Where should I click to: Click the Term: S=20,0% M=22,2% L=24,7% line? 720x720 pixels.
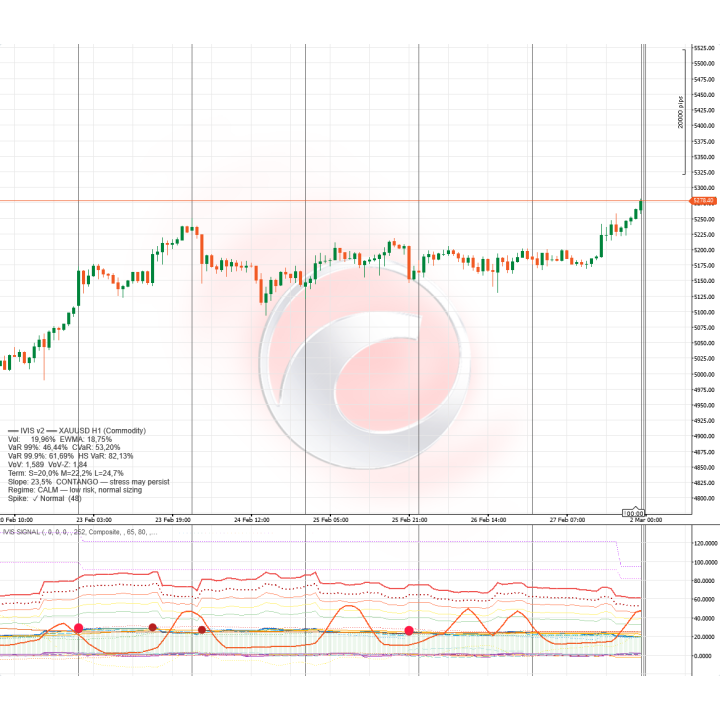tap(66, 473)
